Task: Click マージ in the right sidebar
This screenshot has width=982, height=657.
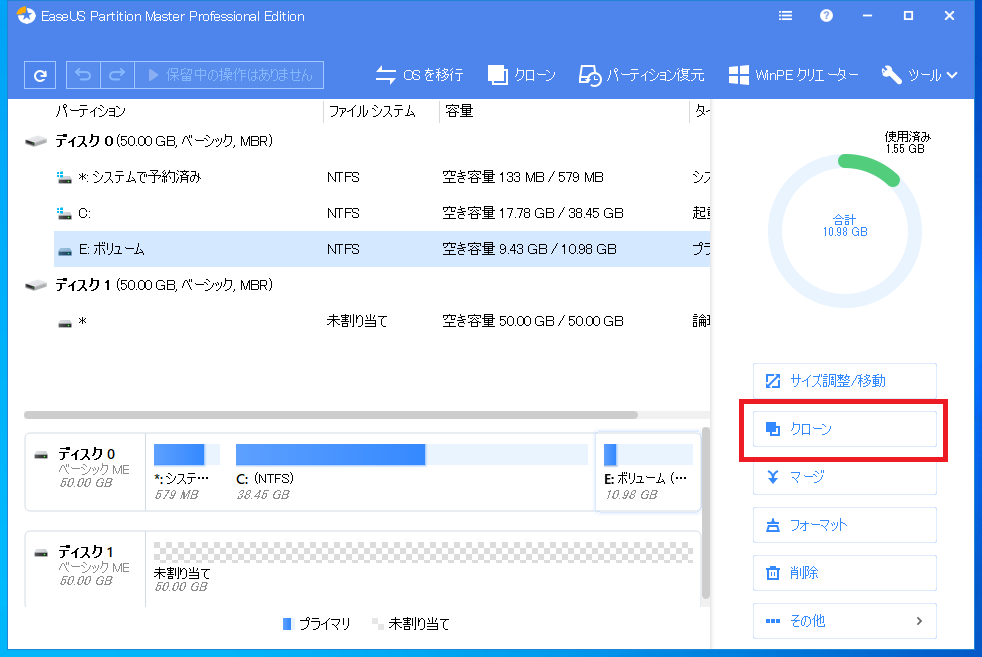Action: pos(844,477)
